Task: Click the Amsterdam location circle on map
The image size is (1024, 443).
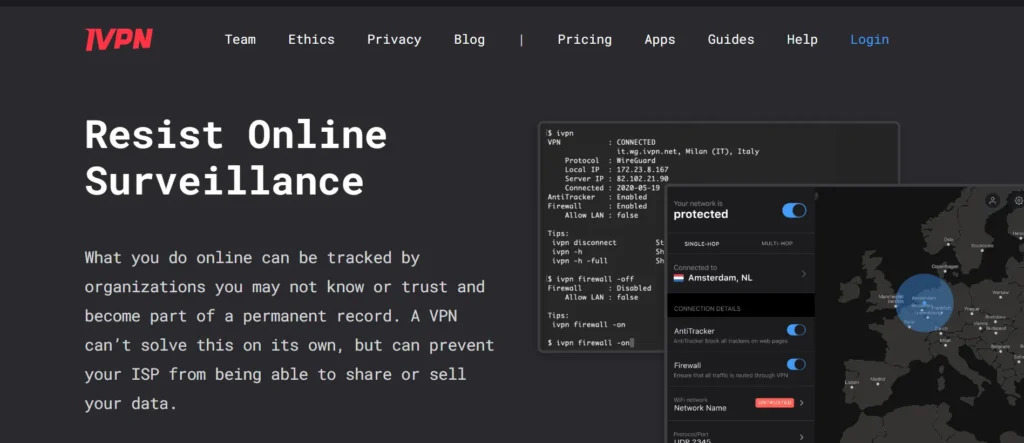Action: (924, 303)
